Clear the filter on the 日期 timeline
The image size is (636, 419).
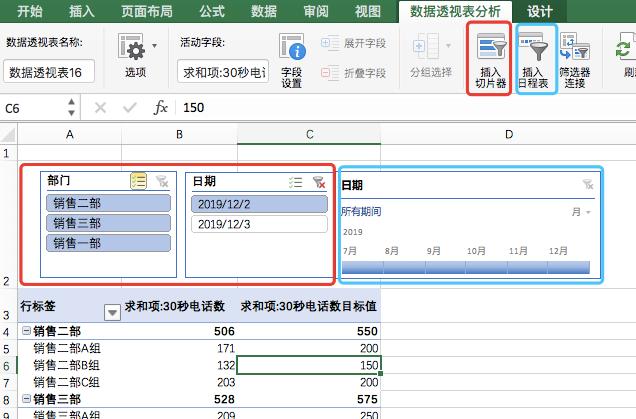tap(587, 185)
